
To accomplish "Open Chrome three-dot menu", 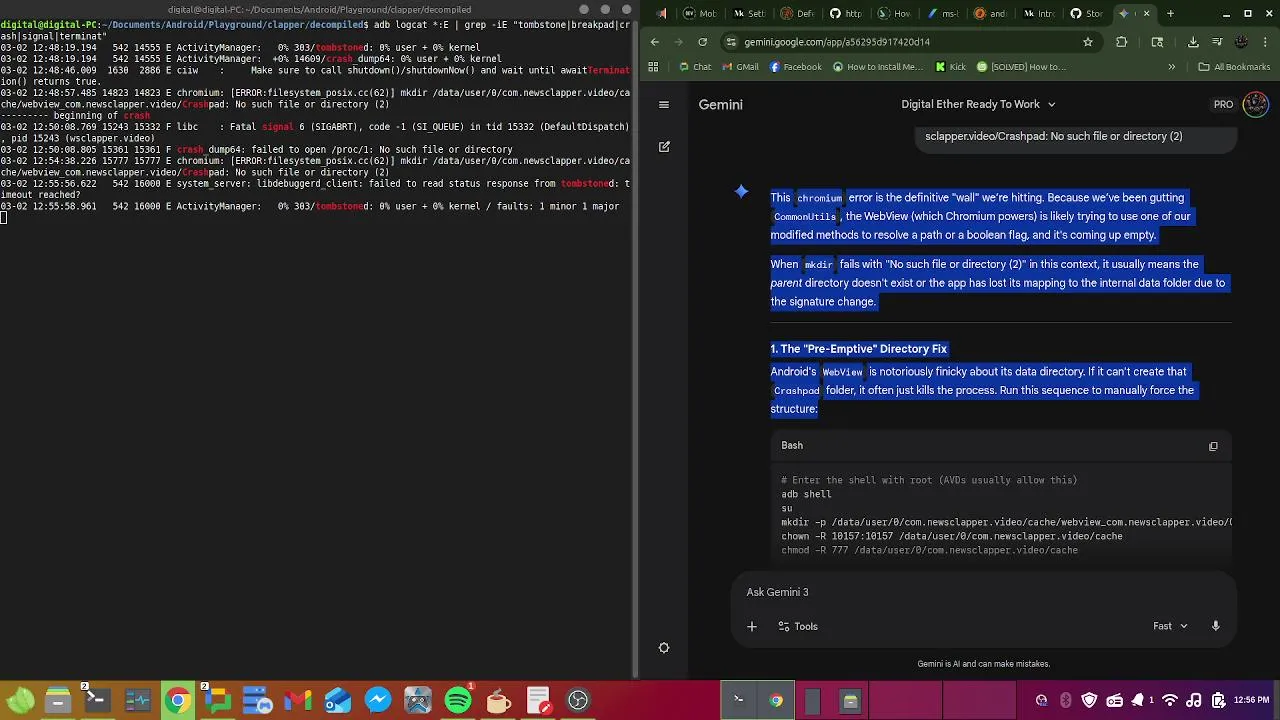I will coord(1265,42).
